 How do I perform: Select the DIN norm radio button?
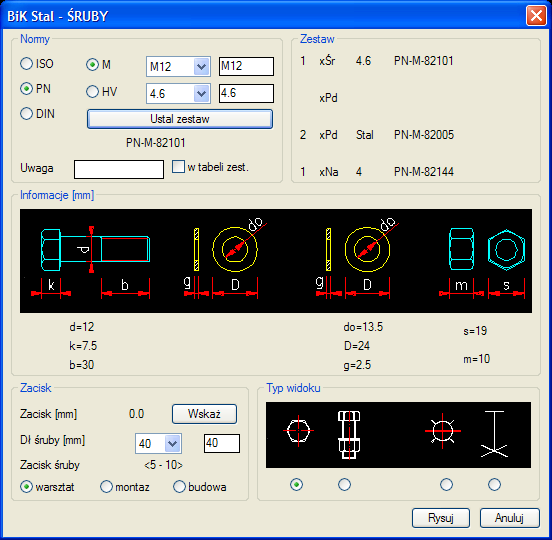click(26, 114)
